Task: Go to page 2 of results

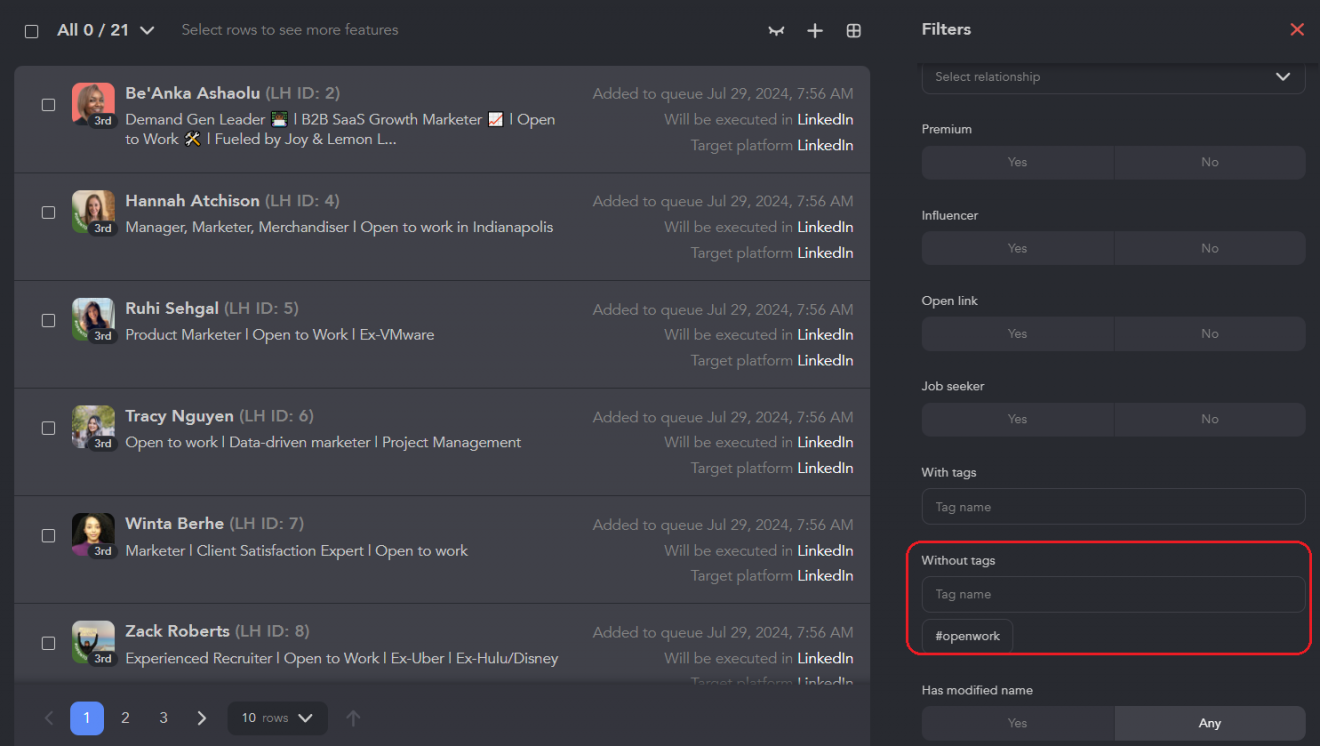Action: [x=125, y=718]
